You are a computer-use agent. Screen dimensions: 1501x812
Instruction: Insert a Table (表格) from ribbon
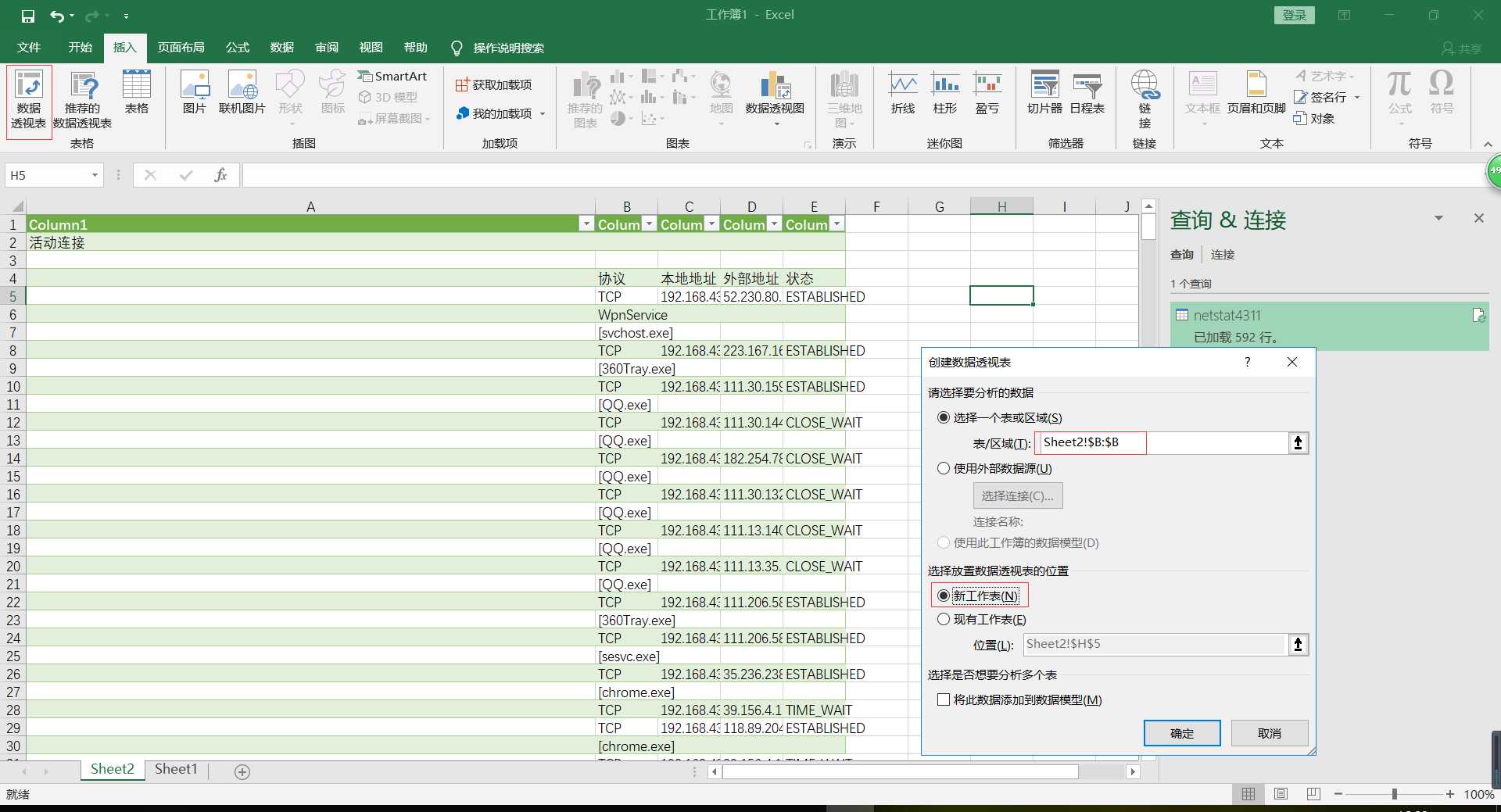(x=137, y=93)
